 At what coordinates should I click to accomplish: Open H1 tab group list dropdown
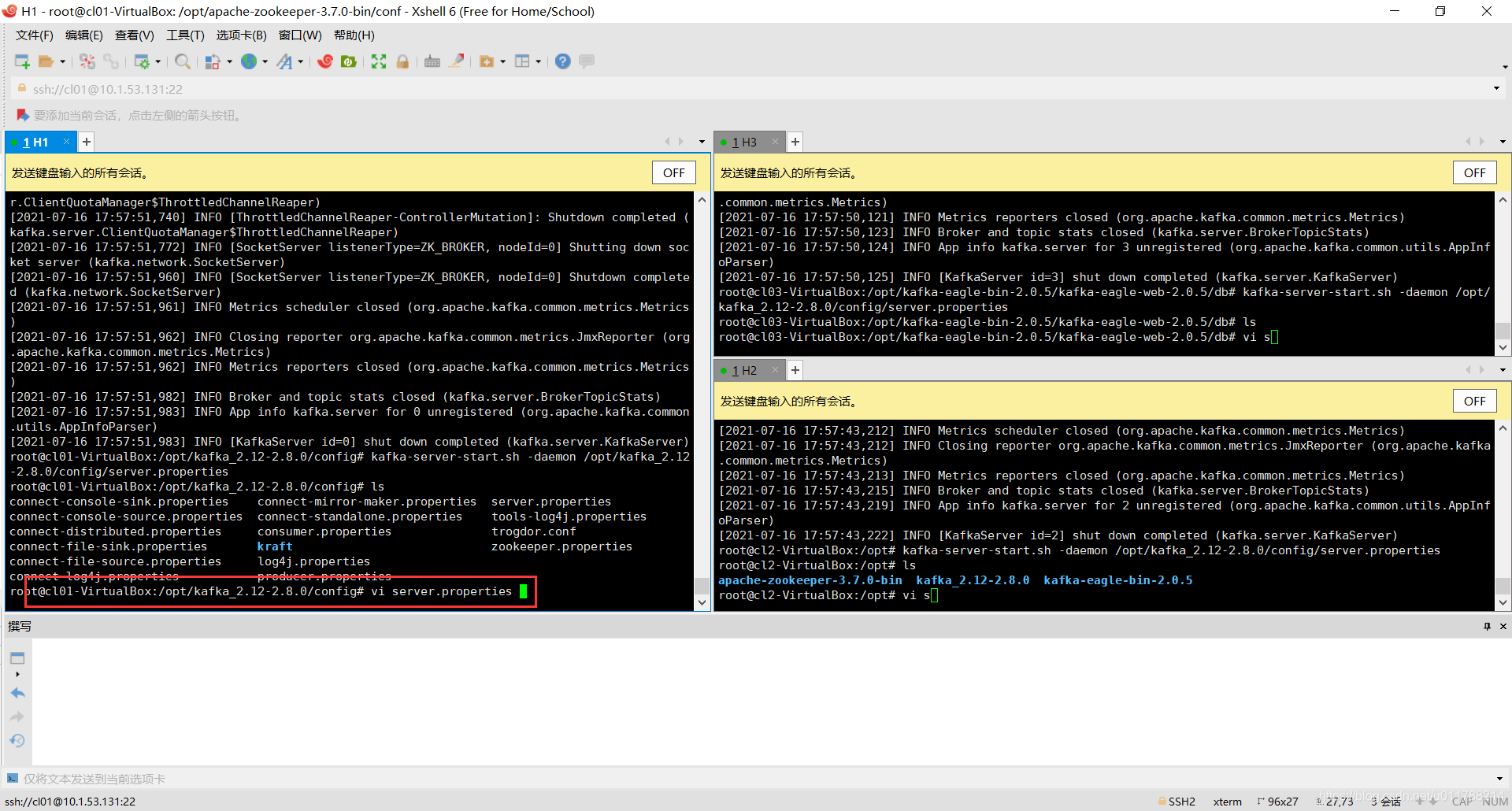[702, 142]
